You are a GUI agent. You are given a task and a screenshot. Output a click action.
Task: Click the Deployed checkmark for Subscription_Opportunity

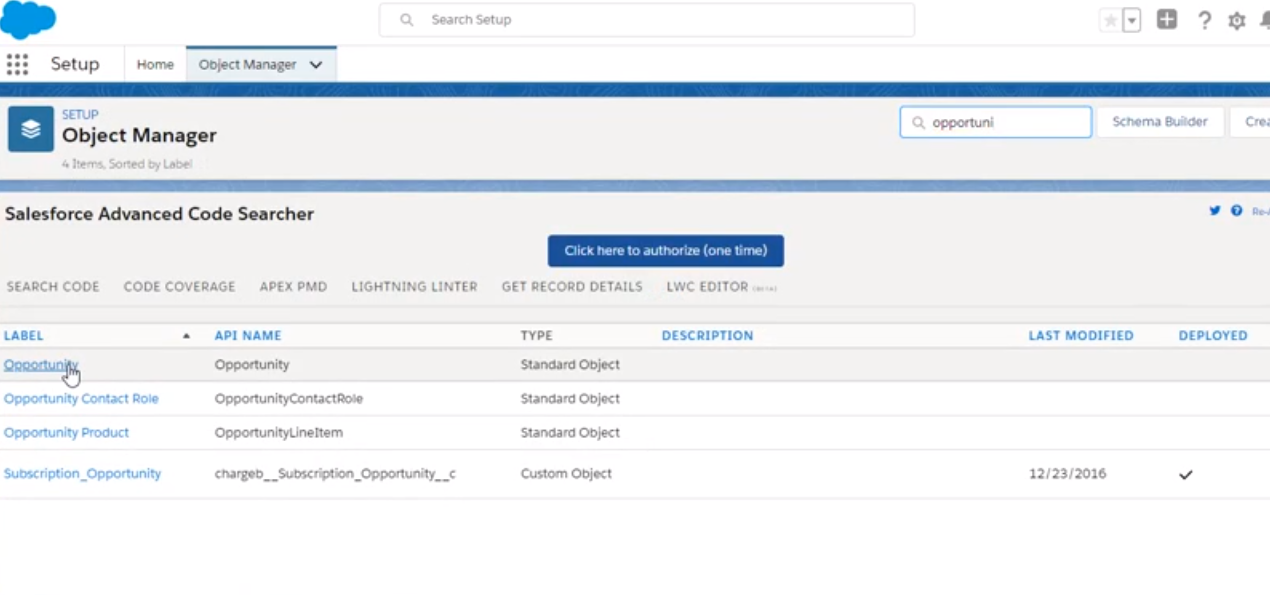coord(1186,474)
